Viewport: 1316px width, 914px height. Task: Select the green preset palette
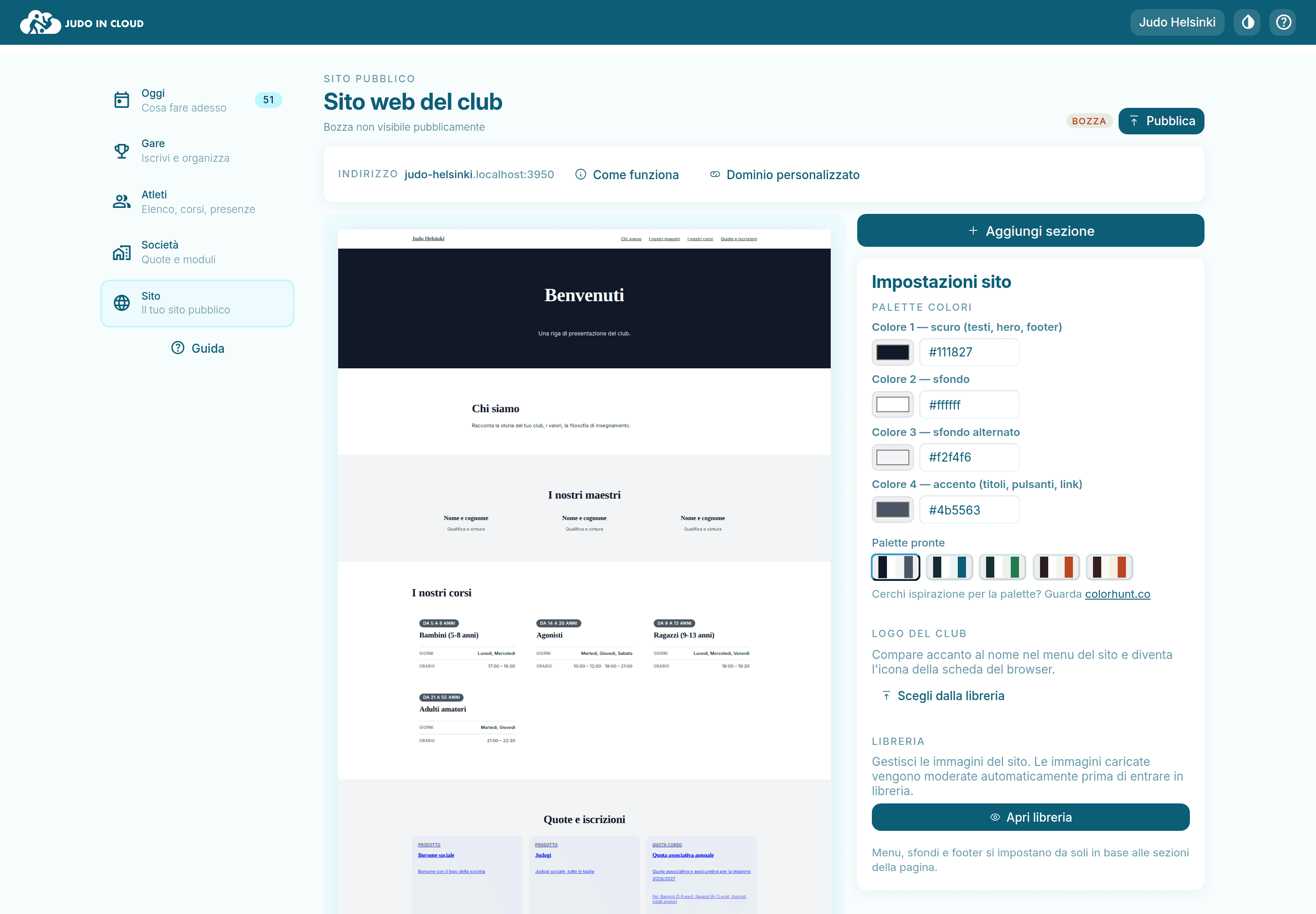point(1002,567)
